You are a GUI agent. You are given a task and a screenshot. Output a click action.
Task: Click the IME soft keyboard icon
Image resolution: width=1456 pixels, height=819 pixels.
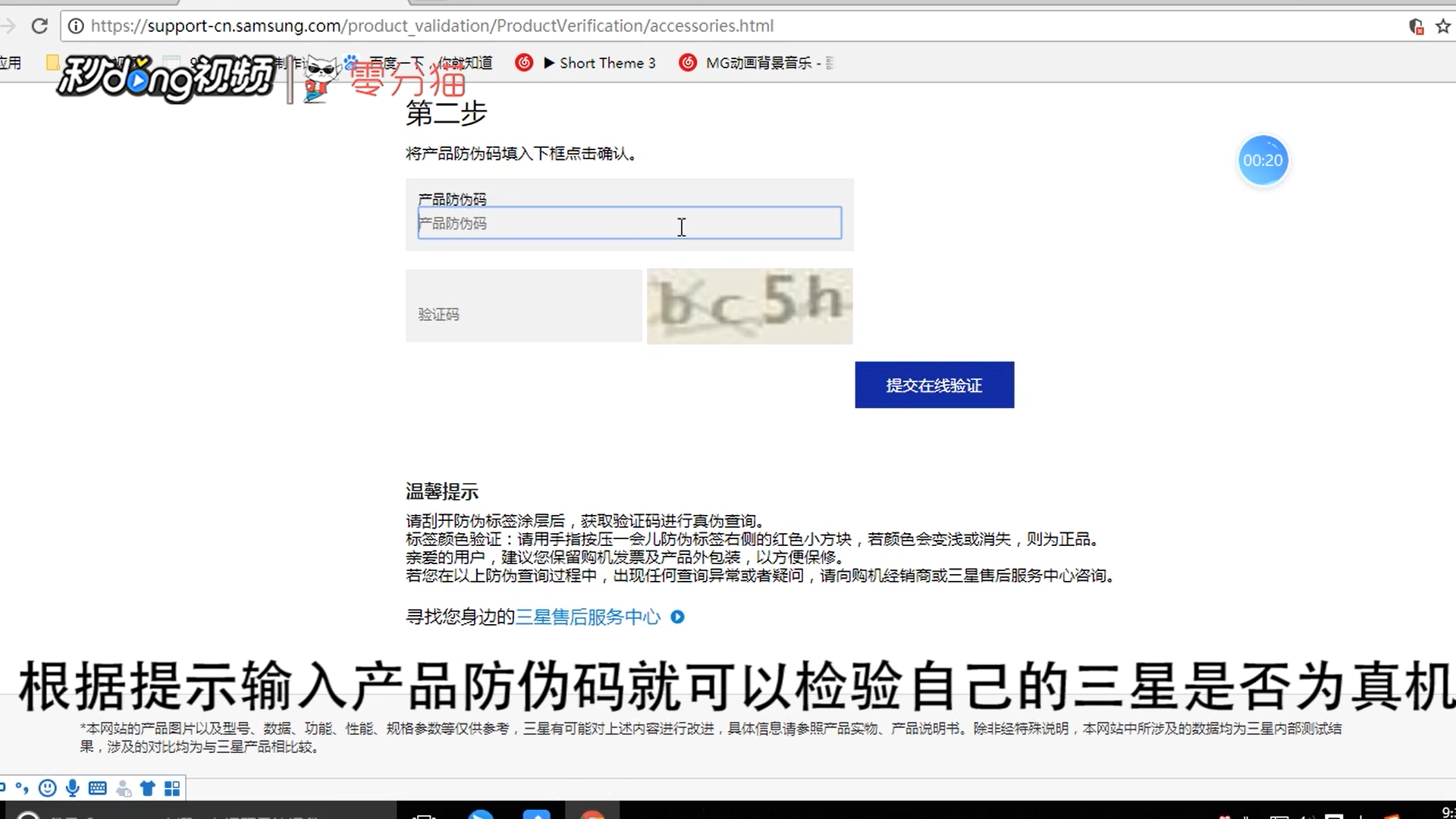point(98,789)
